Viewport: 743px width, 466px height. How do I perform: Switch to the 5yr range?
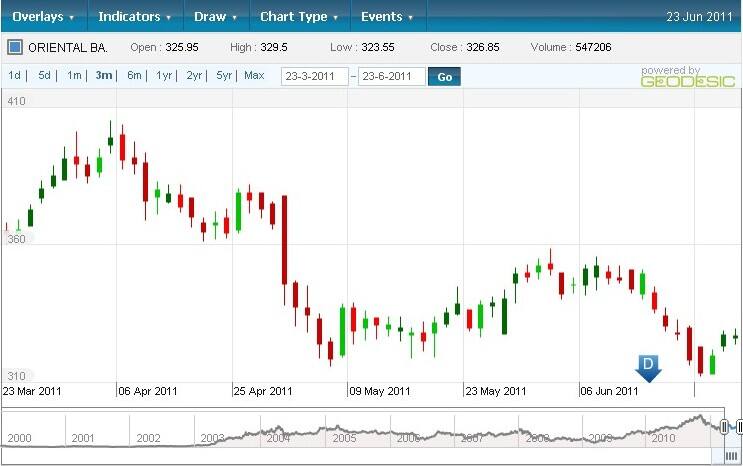point(224,76)
